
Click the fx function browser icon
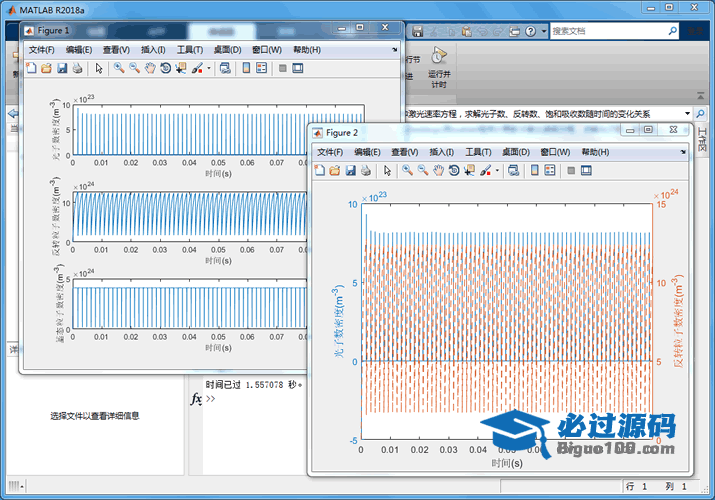coord(196,398)
